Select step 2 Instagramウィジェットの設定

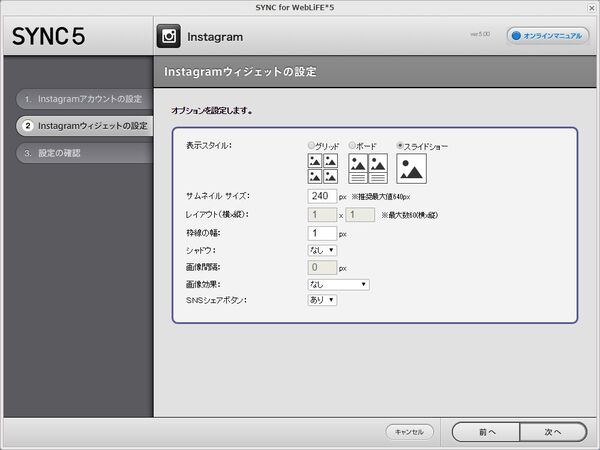[85, 126]
